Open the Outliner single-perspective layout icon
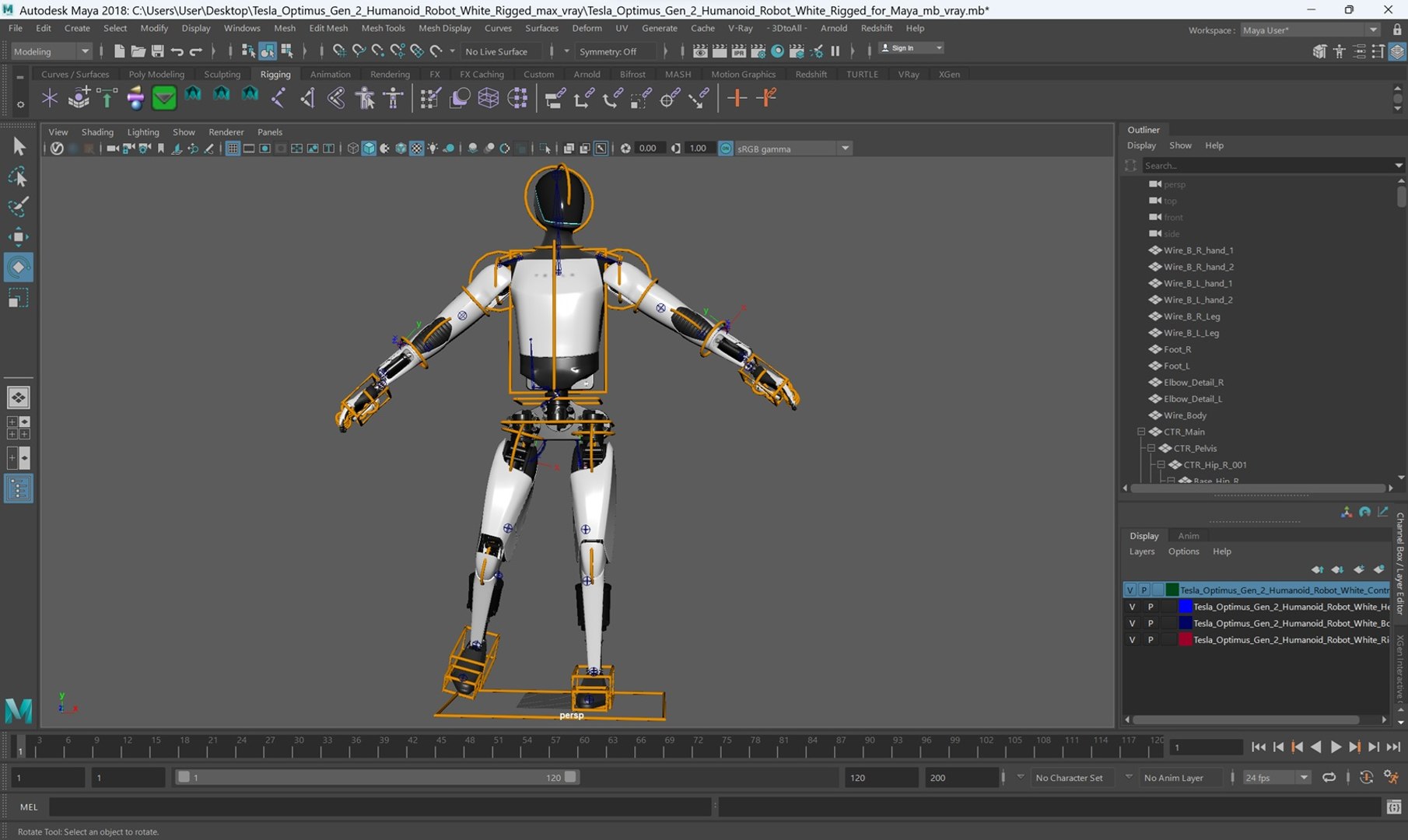This screenshot has width=1408, height=840. pyautogui.click(x=18, y=488)
